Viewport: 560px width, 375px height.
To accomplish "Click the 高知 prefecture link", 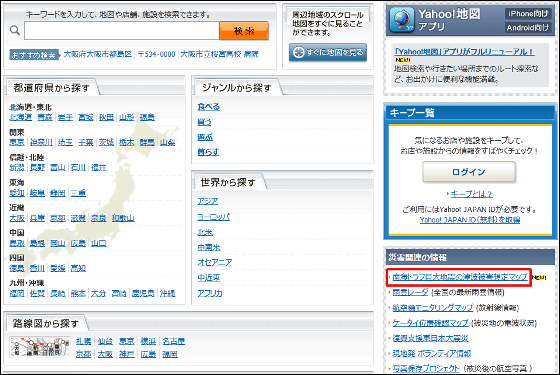I will coord(78,268).
